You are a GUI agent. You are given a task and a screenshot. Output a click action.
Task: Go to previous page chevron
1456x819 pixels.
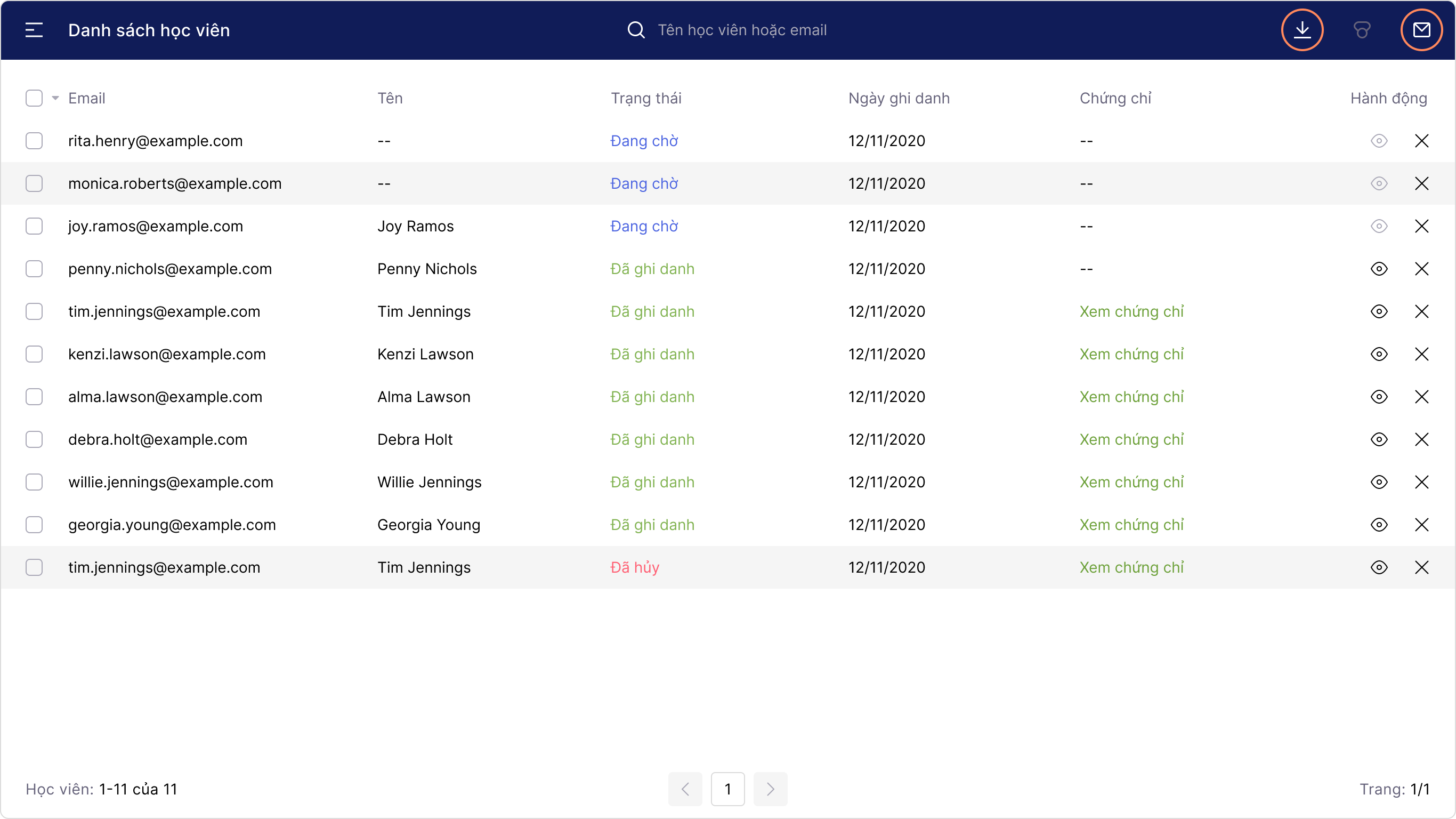click(685, 789)
